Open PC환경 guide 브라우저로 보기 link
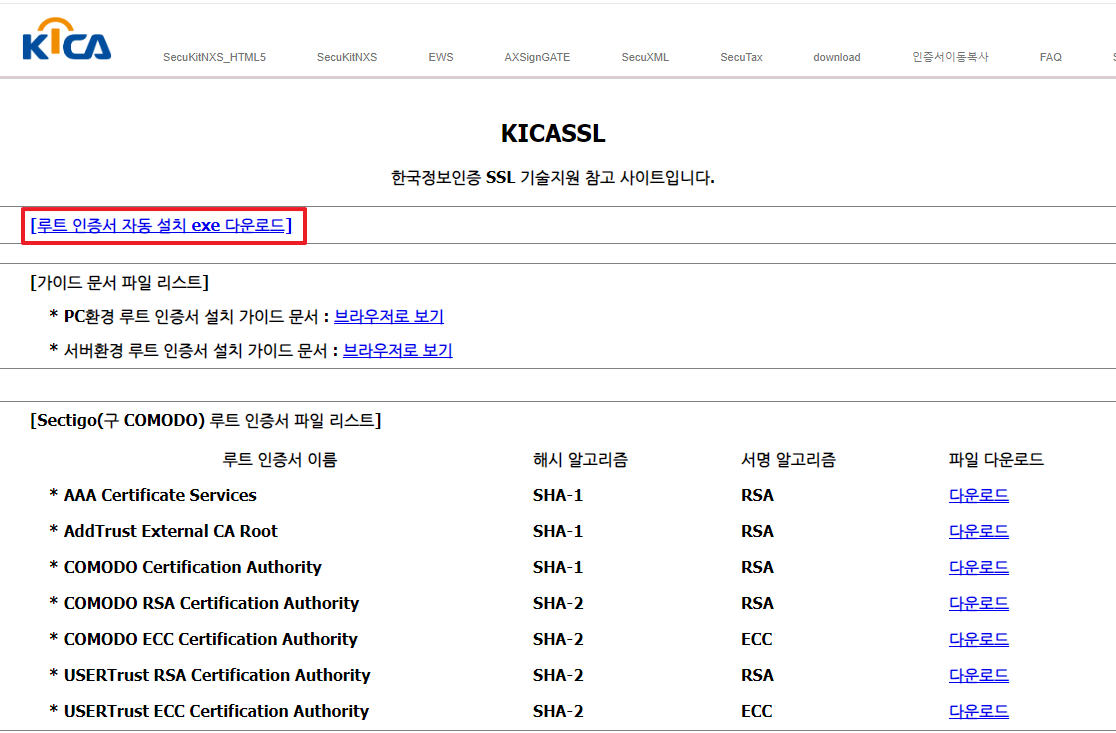 pyautogui.click(x=389, y=317)
